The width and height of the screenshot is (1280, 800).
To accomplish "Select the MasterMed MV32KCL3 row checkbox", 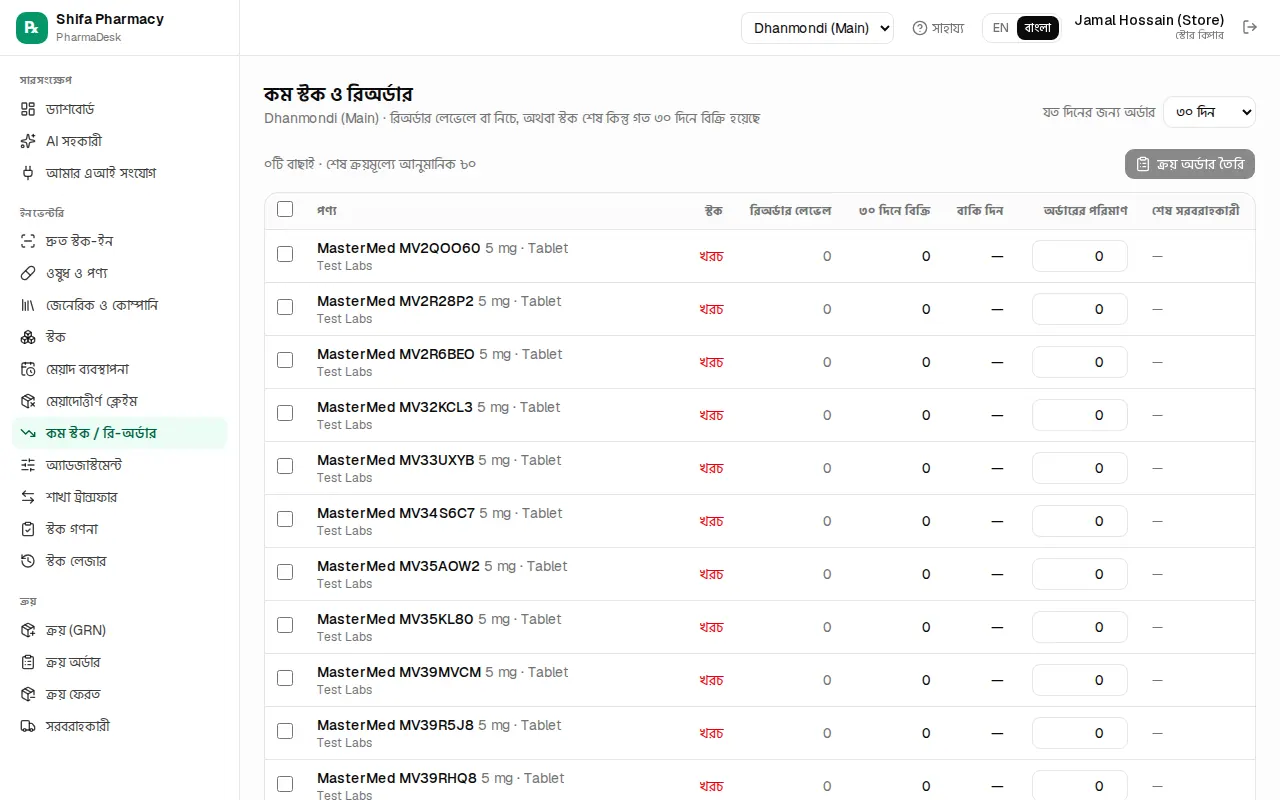I will point(285,413).
